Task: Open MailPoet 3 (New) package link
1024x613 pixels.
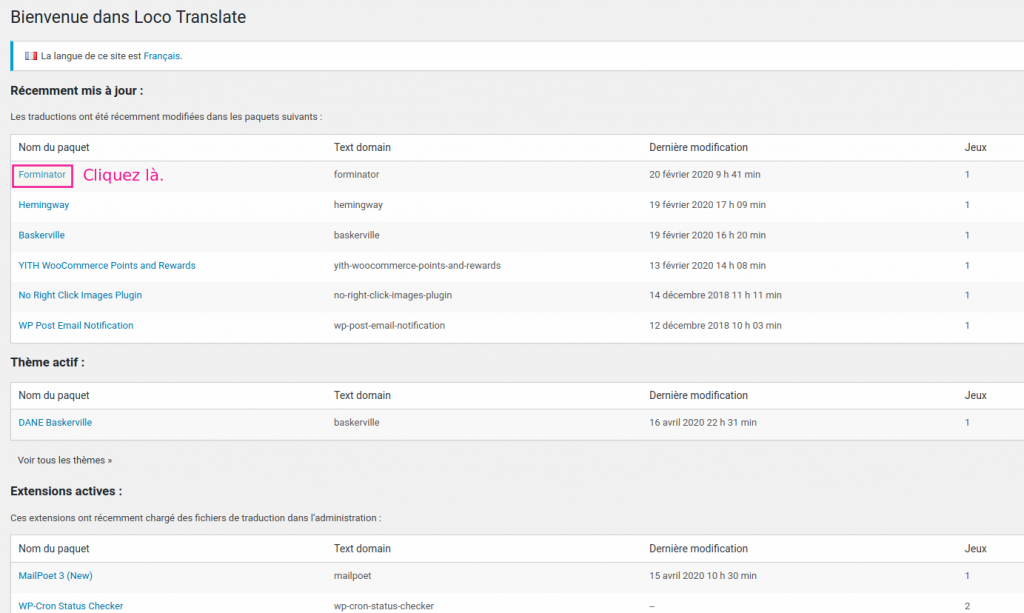Action: [x=56, y=576]
